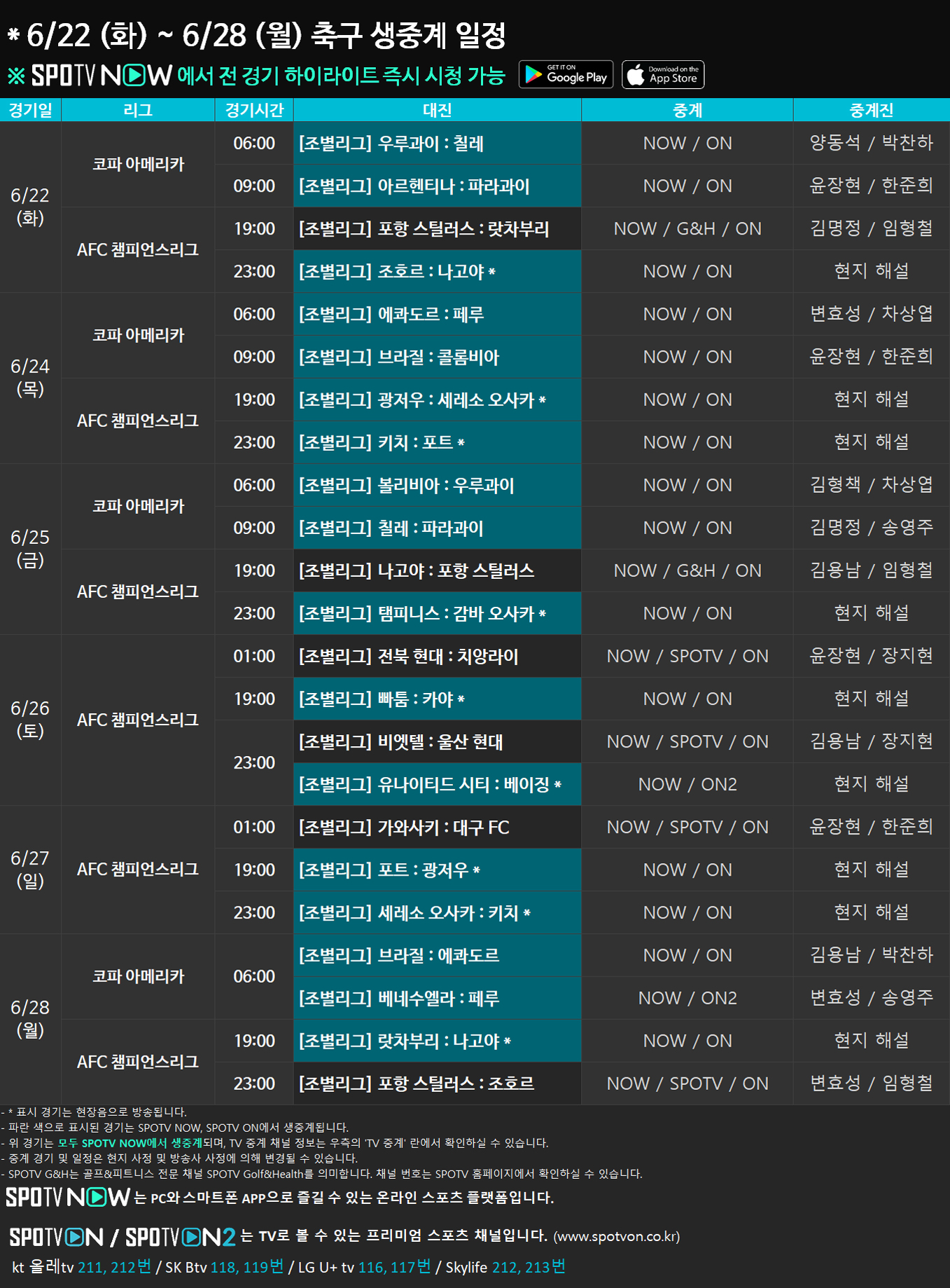Click the 경기시간 column header
950x1288 pixels.
(253, 110)
